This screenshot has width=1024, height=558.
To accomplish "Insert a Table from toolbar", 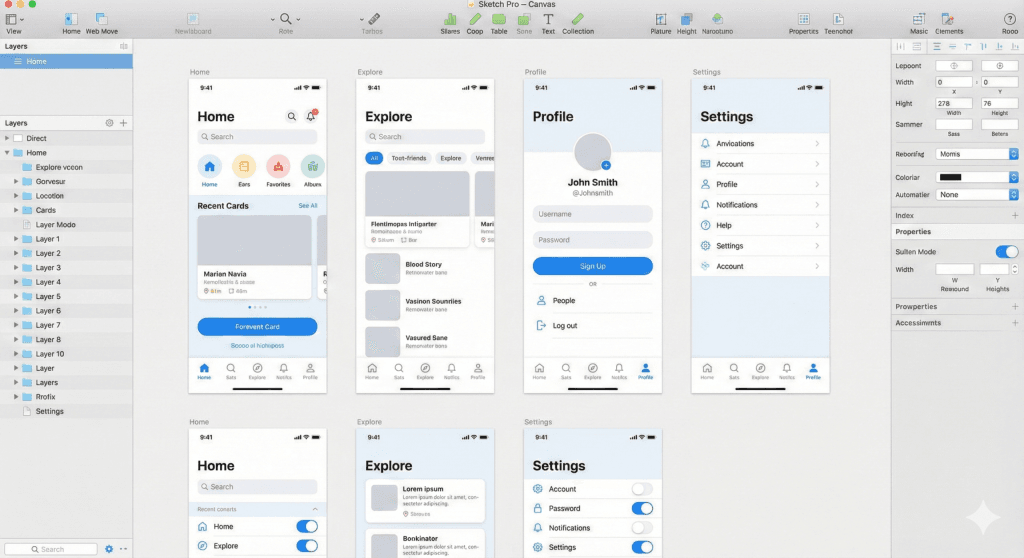I will (x=499, y=20).
